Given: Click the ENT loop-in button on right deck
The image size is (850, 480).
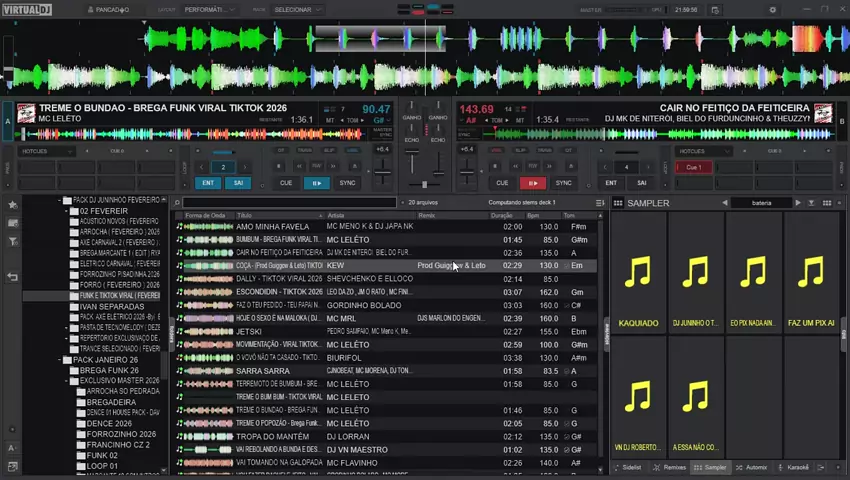Looking at the screenshot, I should click(x=611, y=183).
